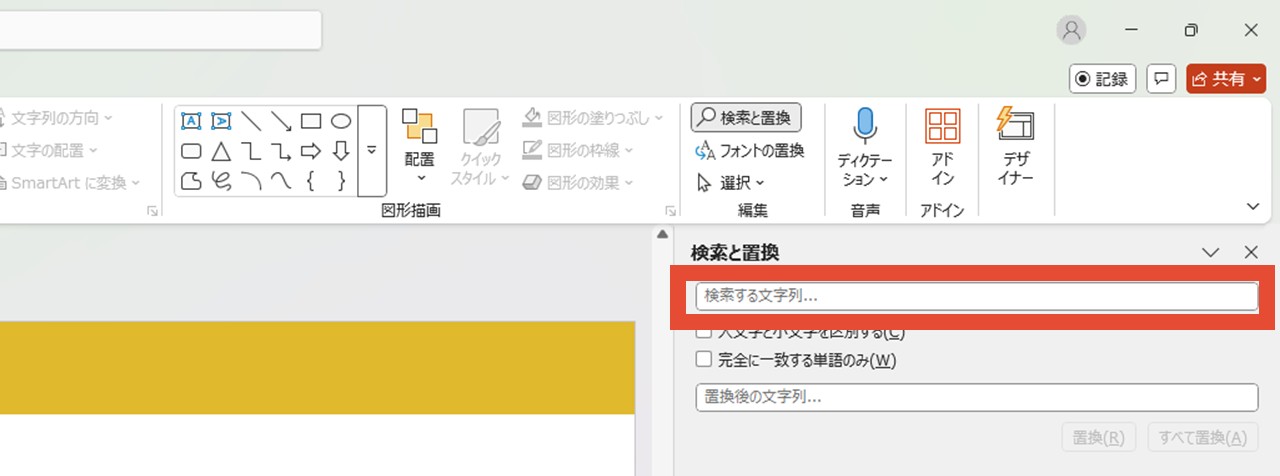Viewport: 1280px width, 476px height.
Task: Open 文字列の方向 (Text Direction) dropdown
Action: [57, 118]
